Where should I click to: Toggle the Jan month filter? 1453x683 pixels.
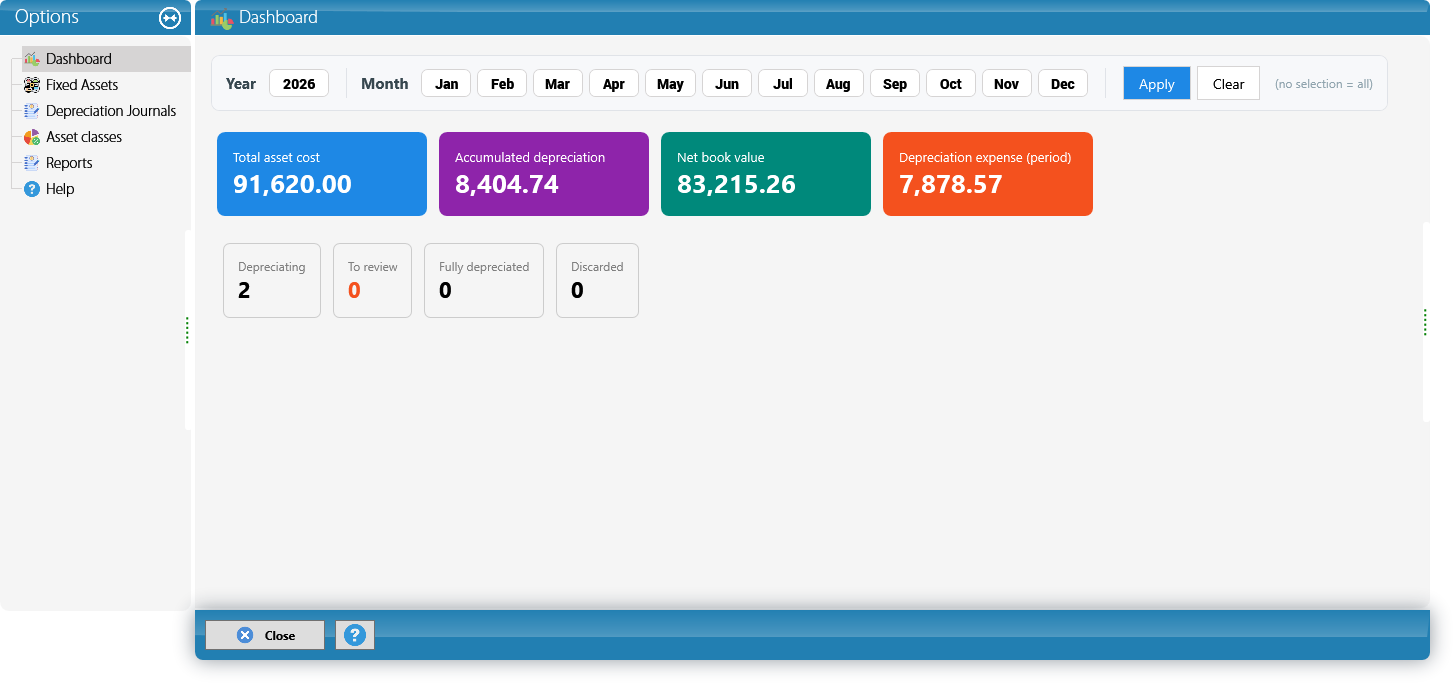(x=446, y=83)
